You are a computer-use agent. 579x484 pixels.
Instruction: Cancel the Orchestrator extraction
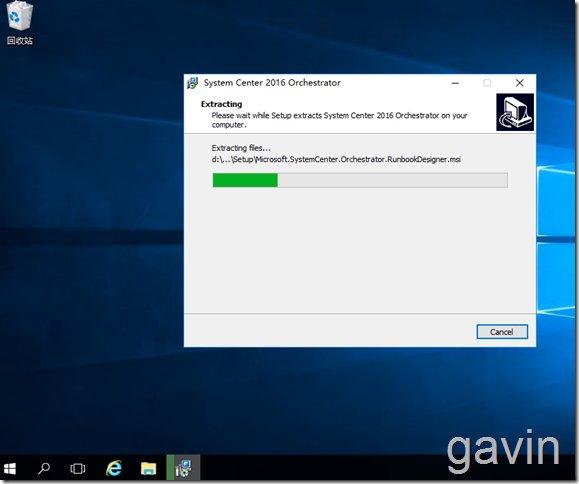pos(502,332)
